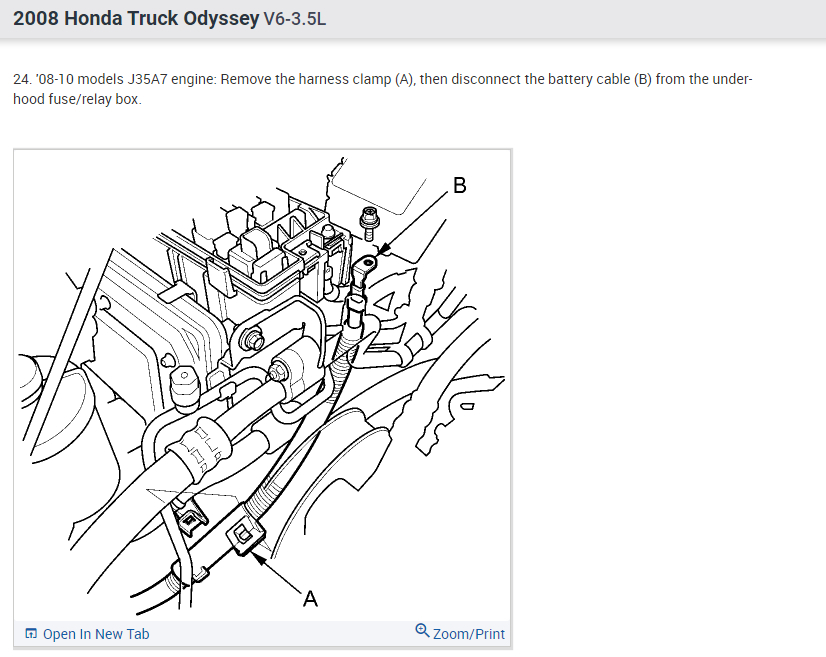Click the Zoom/Print magnifier icon
Viewport: 826px width, 657px height.
[x=422, y=630]
